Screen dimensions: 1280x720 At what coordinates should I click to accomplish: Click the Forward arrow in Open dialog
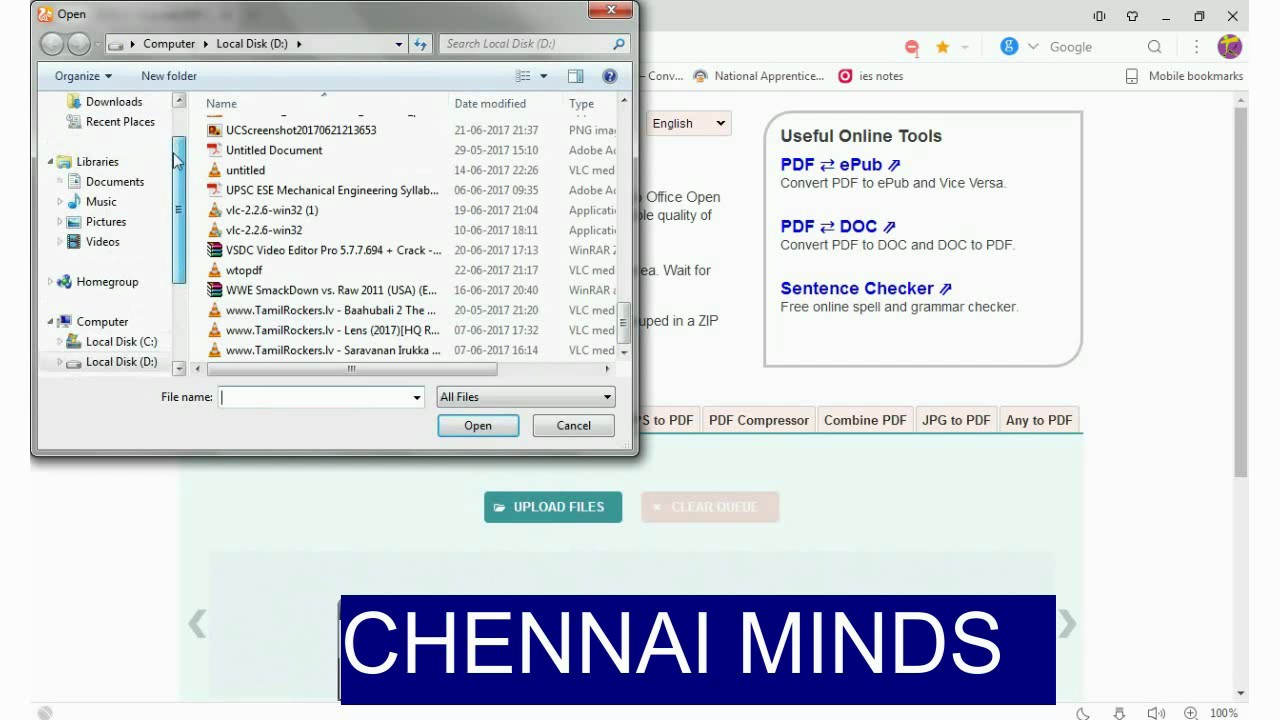click(78, 44)
